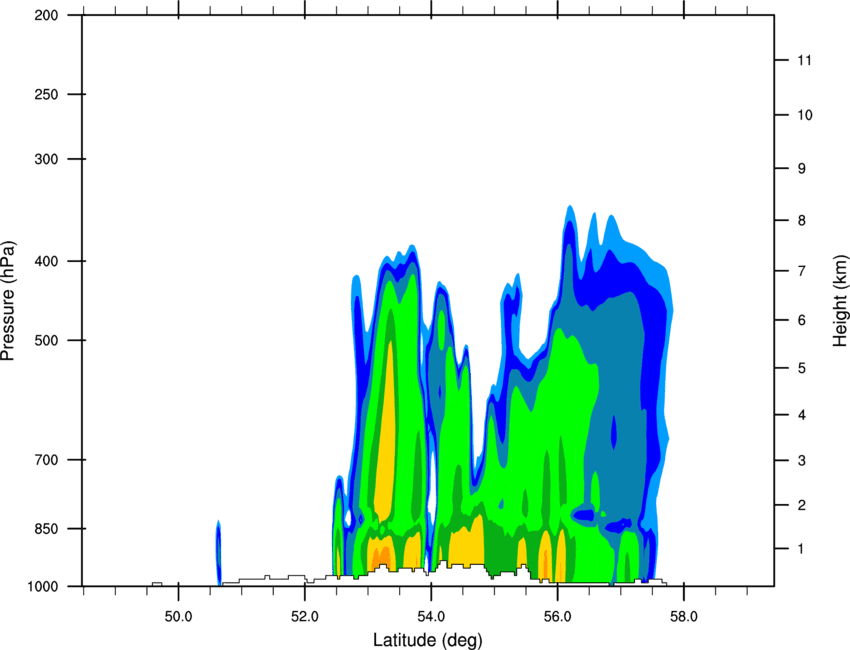Select the 200 pressure tick label
The image size is (850, 650).
point(46,15)
